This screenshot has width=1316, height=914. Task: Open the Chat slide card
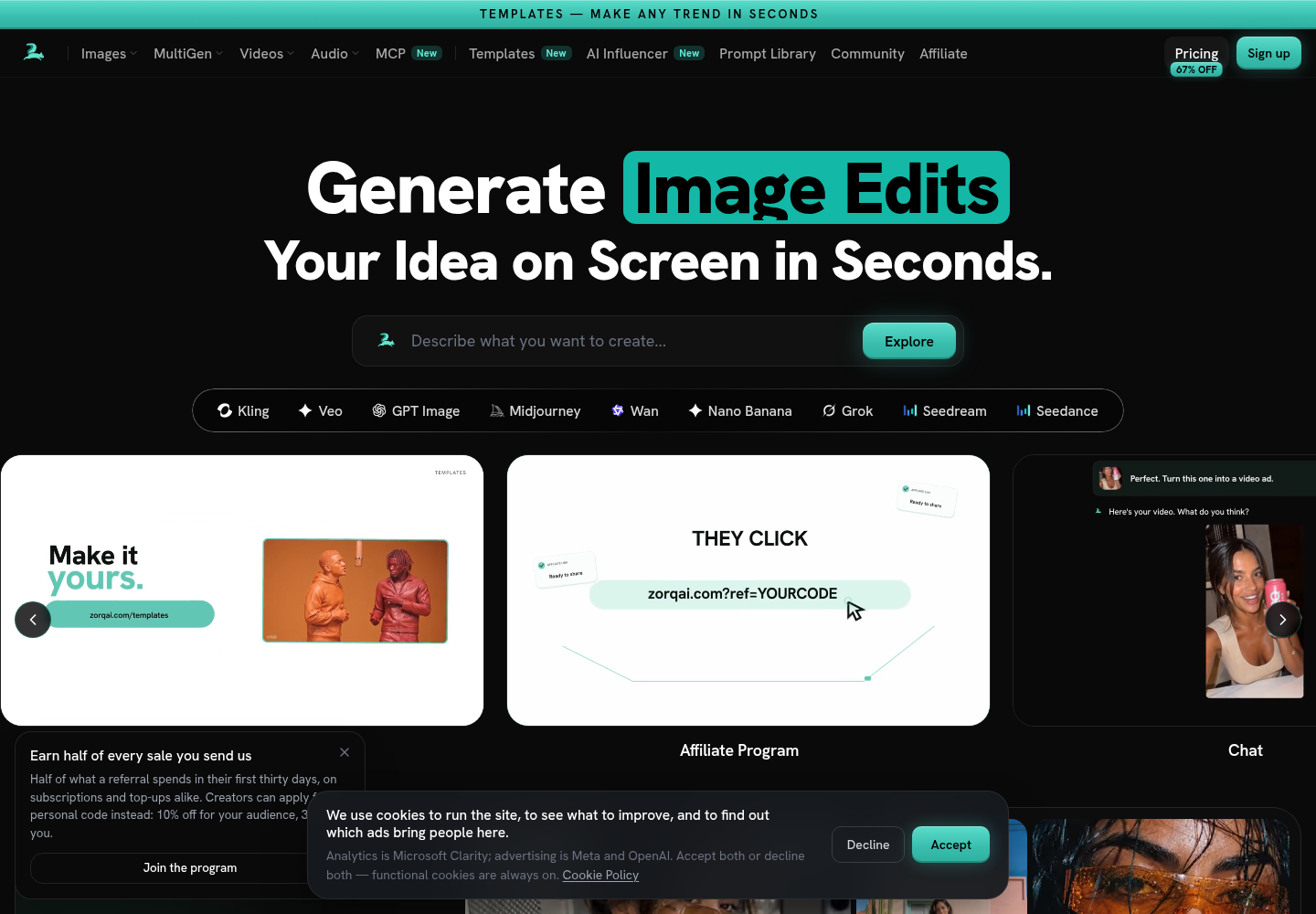[x=1164, y=590]
